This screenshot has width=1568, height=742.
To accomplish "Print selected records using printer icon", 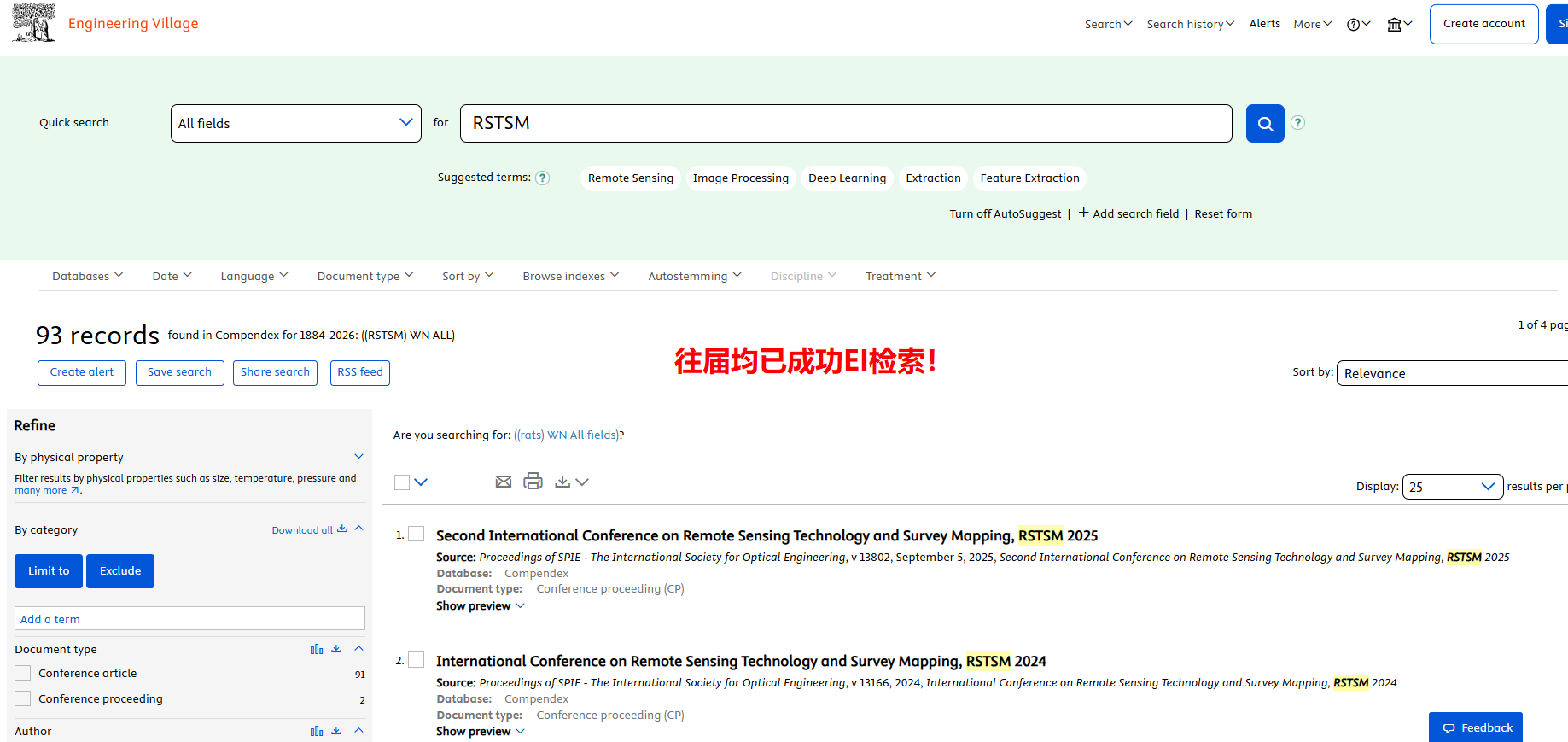I will tap(533, 482).
